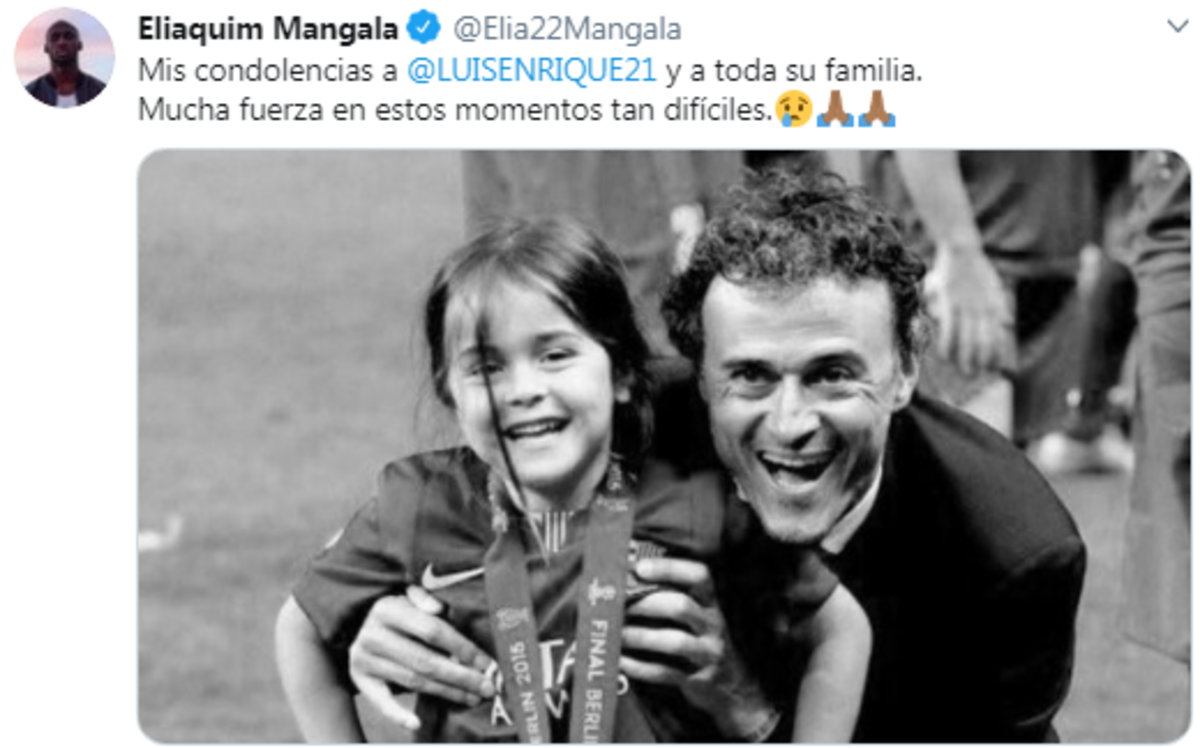Click the blue verified badge
Screen dimensions: 1200x748
tap(426, 29)
